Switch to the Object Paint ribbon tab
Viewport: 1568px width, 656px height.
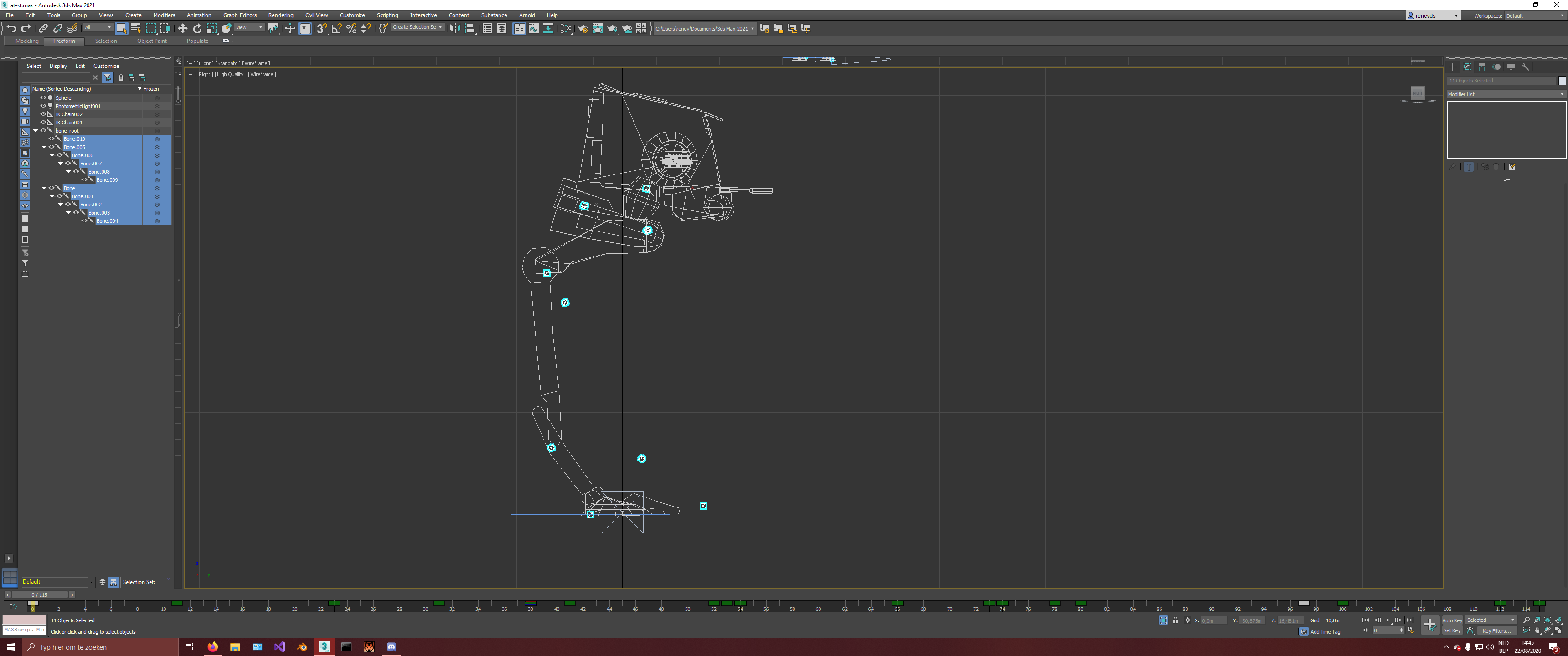tap(152, 41)
